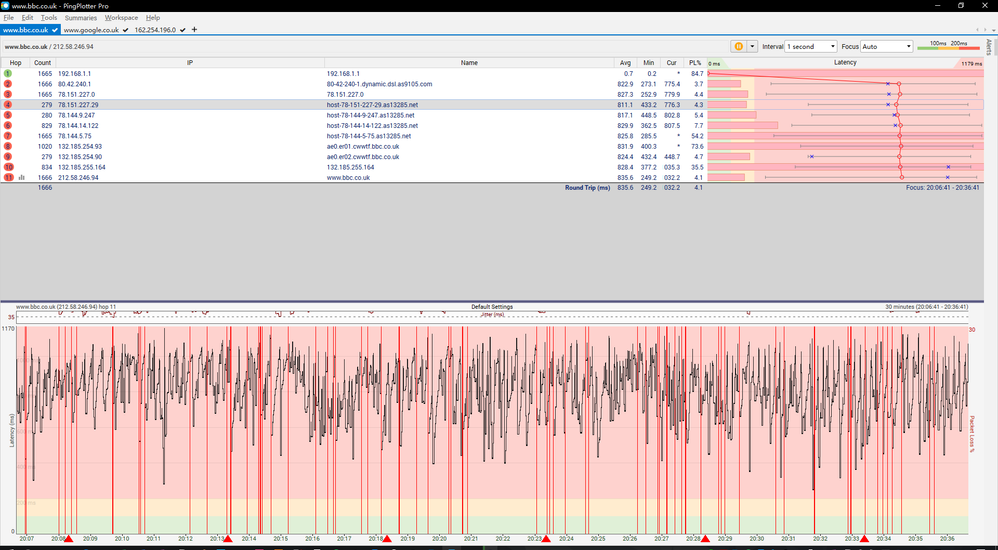998x550 pixels.
Task: Click the hop 7 circle icon
Action: point(8,136)
